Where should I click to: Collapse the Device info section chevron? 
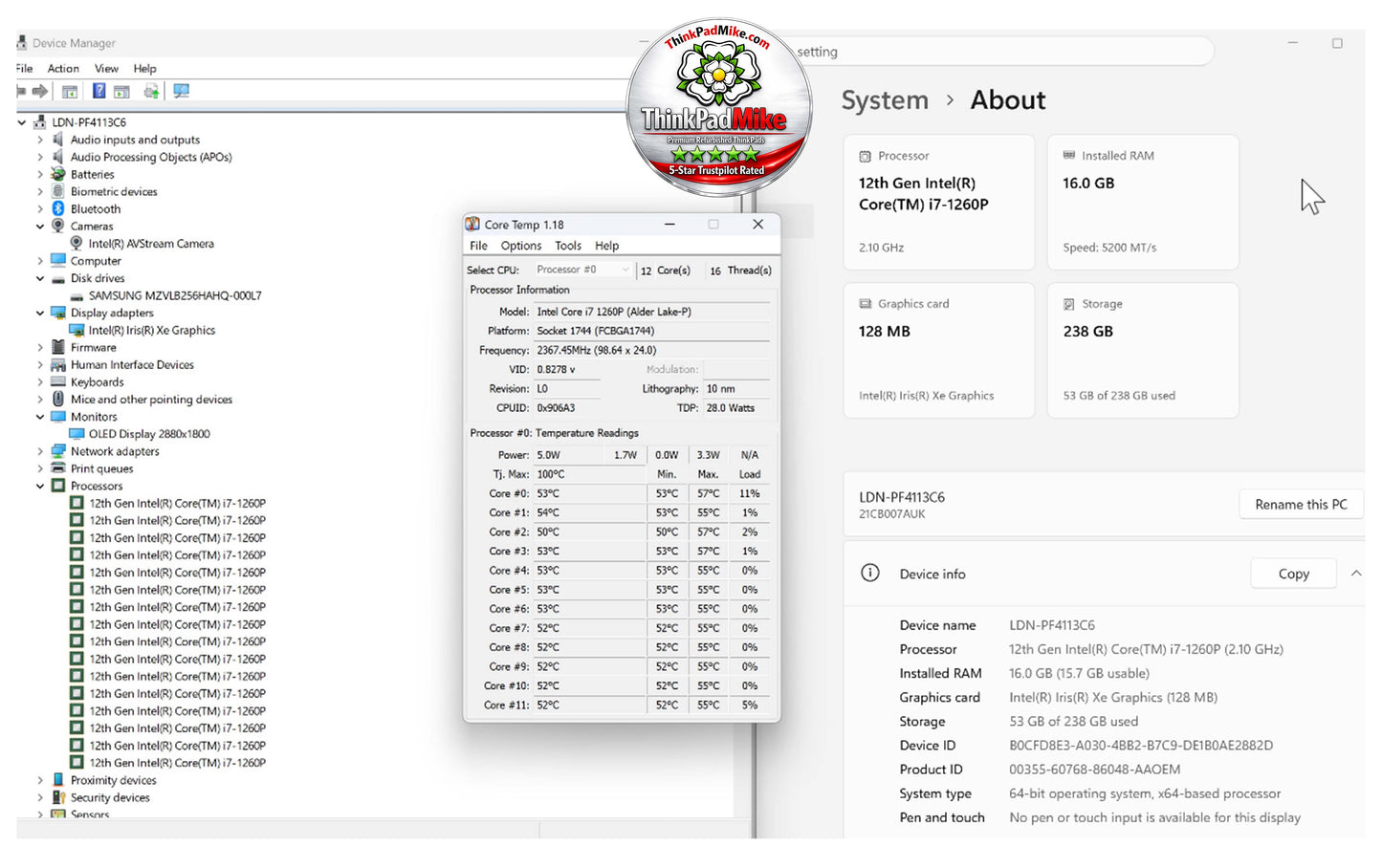point(1356,574)
